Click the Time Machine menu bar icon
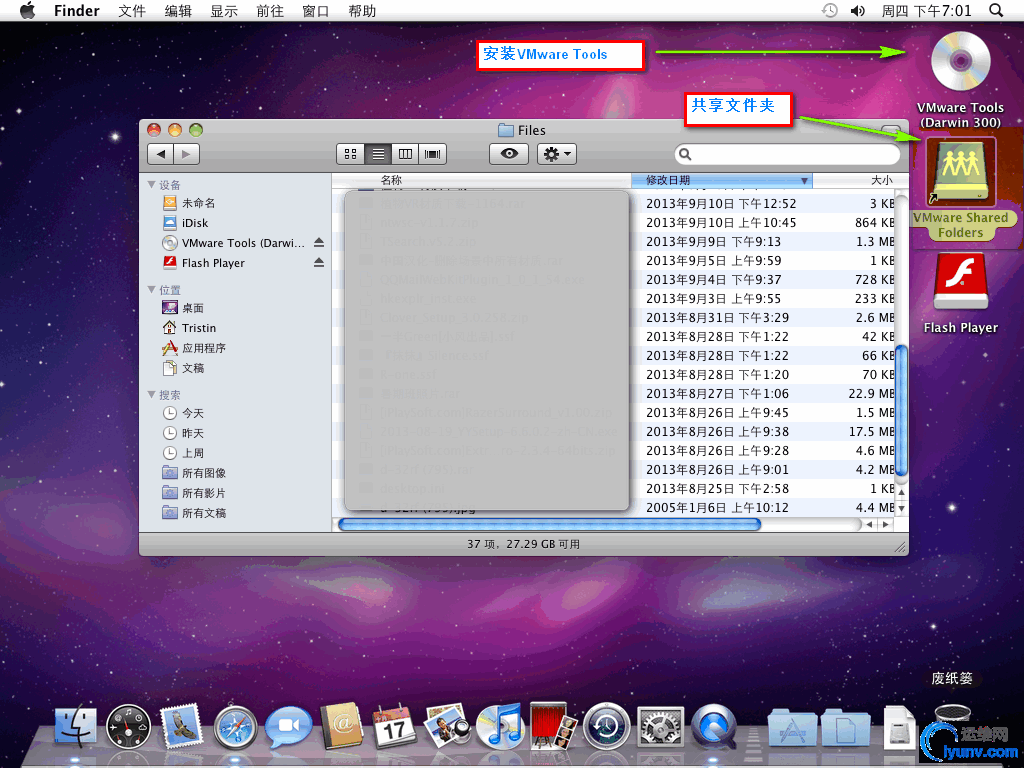Viewport: 1024px width, 768px height. point(829,10)
